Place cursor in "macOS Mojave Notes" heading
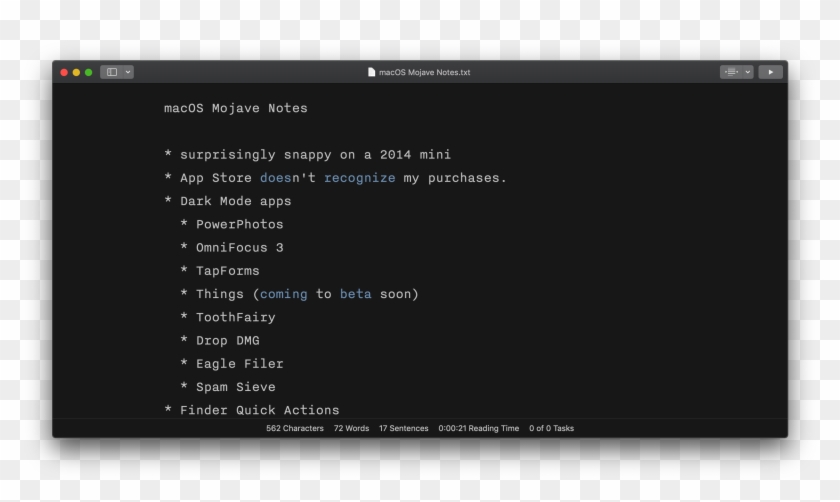Screen dimensions: 840x502 point(235,108)
